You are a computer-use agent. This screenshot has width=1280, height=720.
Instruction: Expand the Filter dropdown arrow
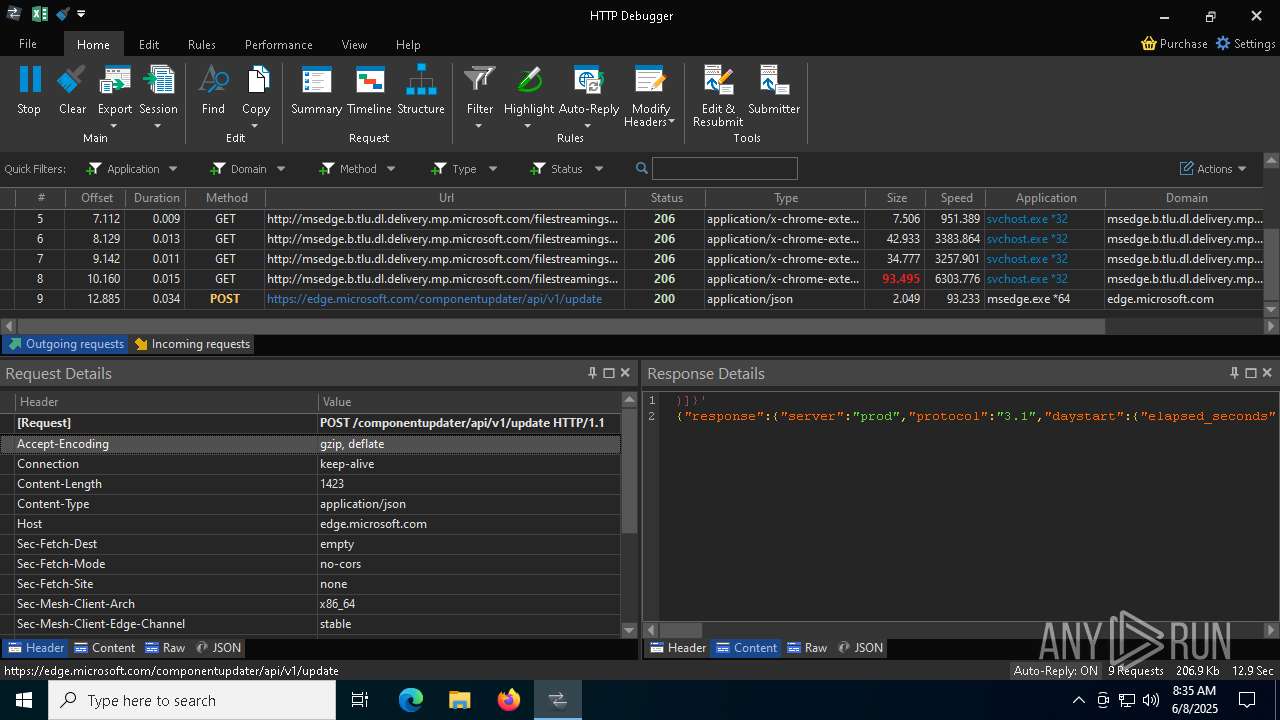[479, 126]
